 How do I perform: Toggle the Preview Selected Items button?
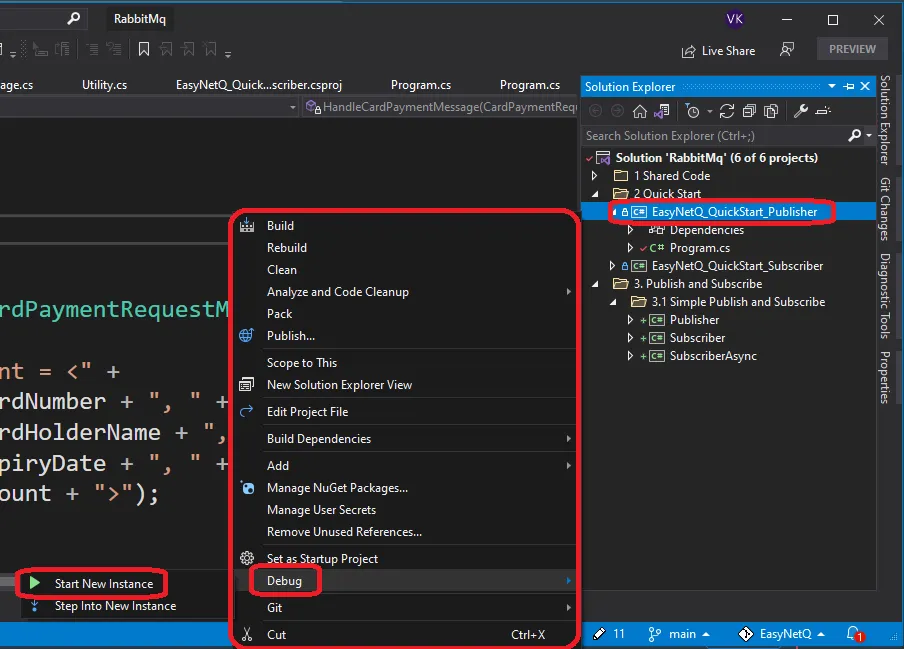tap(822, 111)
